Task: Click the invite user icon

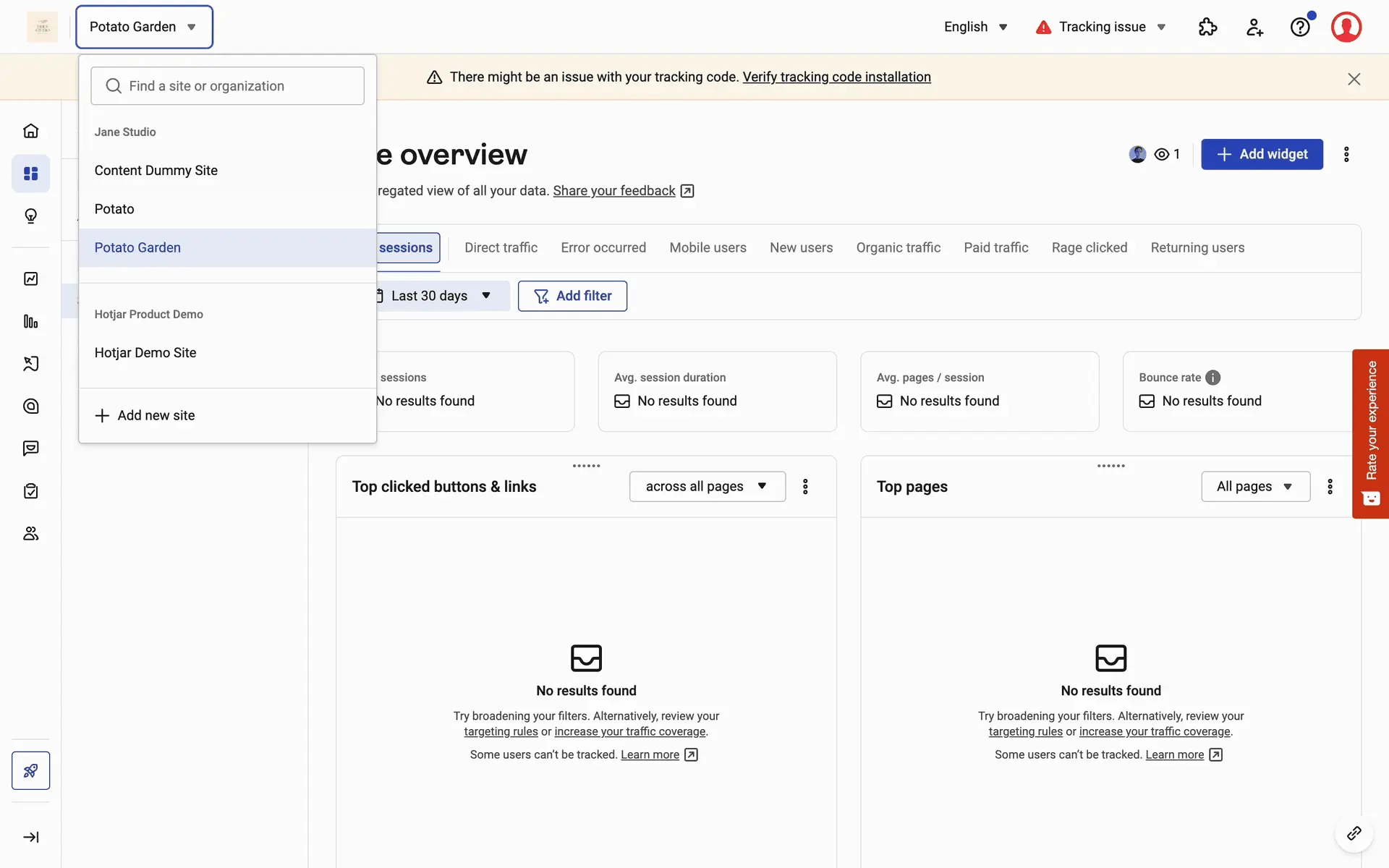Action: tap(1254, 27)
